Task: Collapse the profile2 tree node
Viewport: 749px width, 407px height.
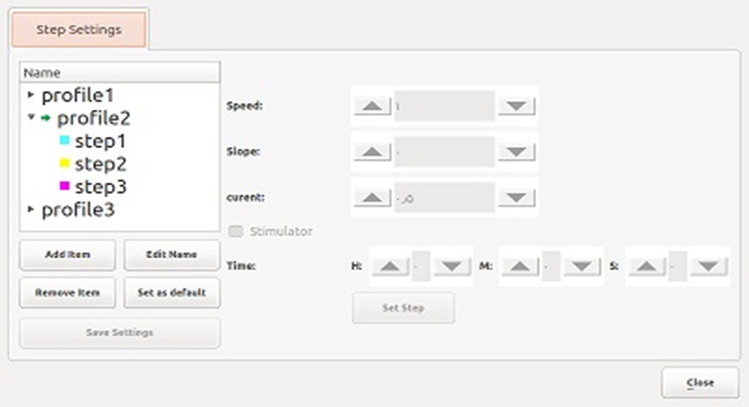Action: (31, 118)
